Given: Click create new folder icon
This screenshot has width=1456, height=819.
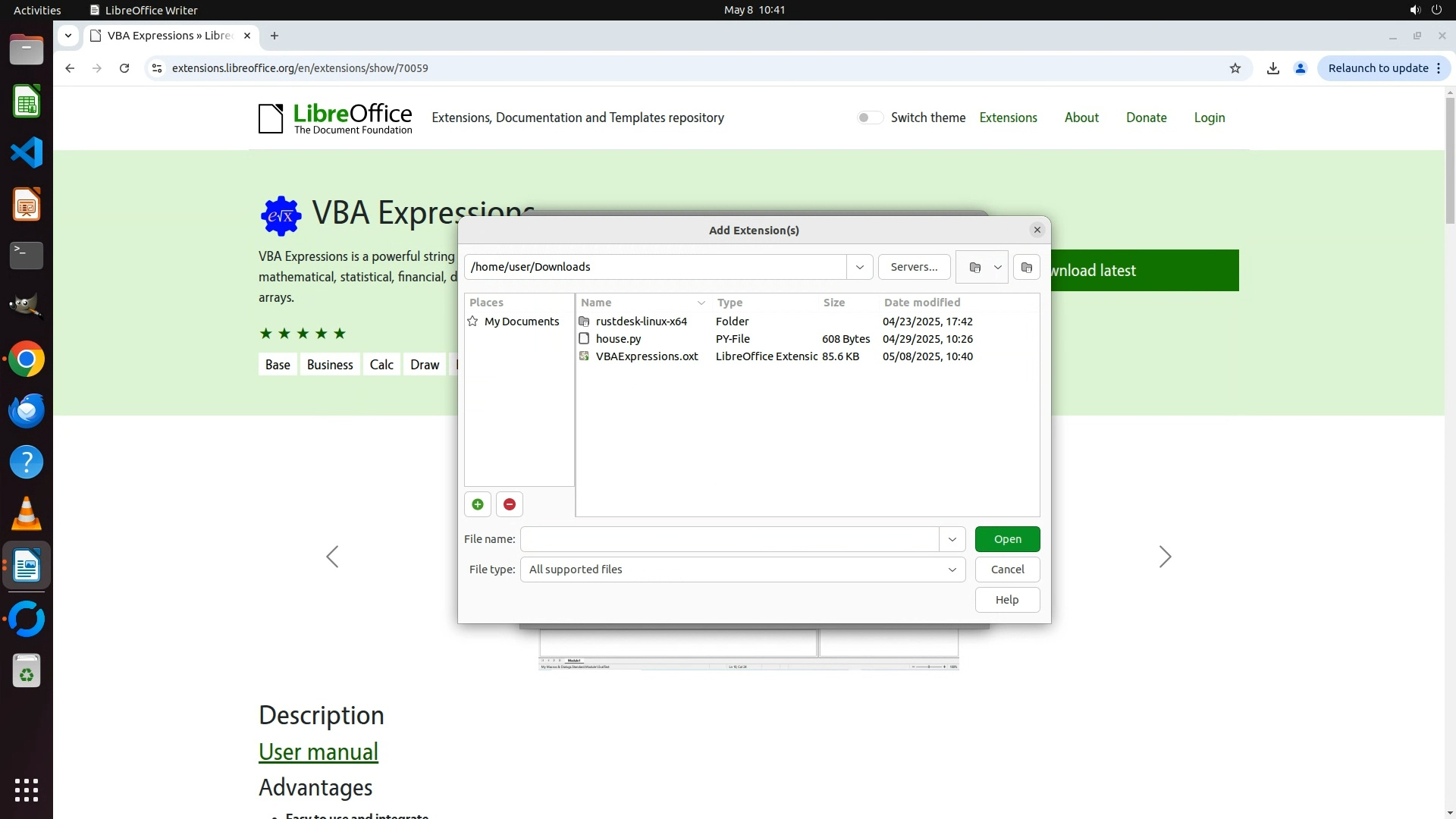Looking at the screenshot, I should pos(1026,267).
